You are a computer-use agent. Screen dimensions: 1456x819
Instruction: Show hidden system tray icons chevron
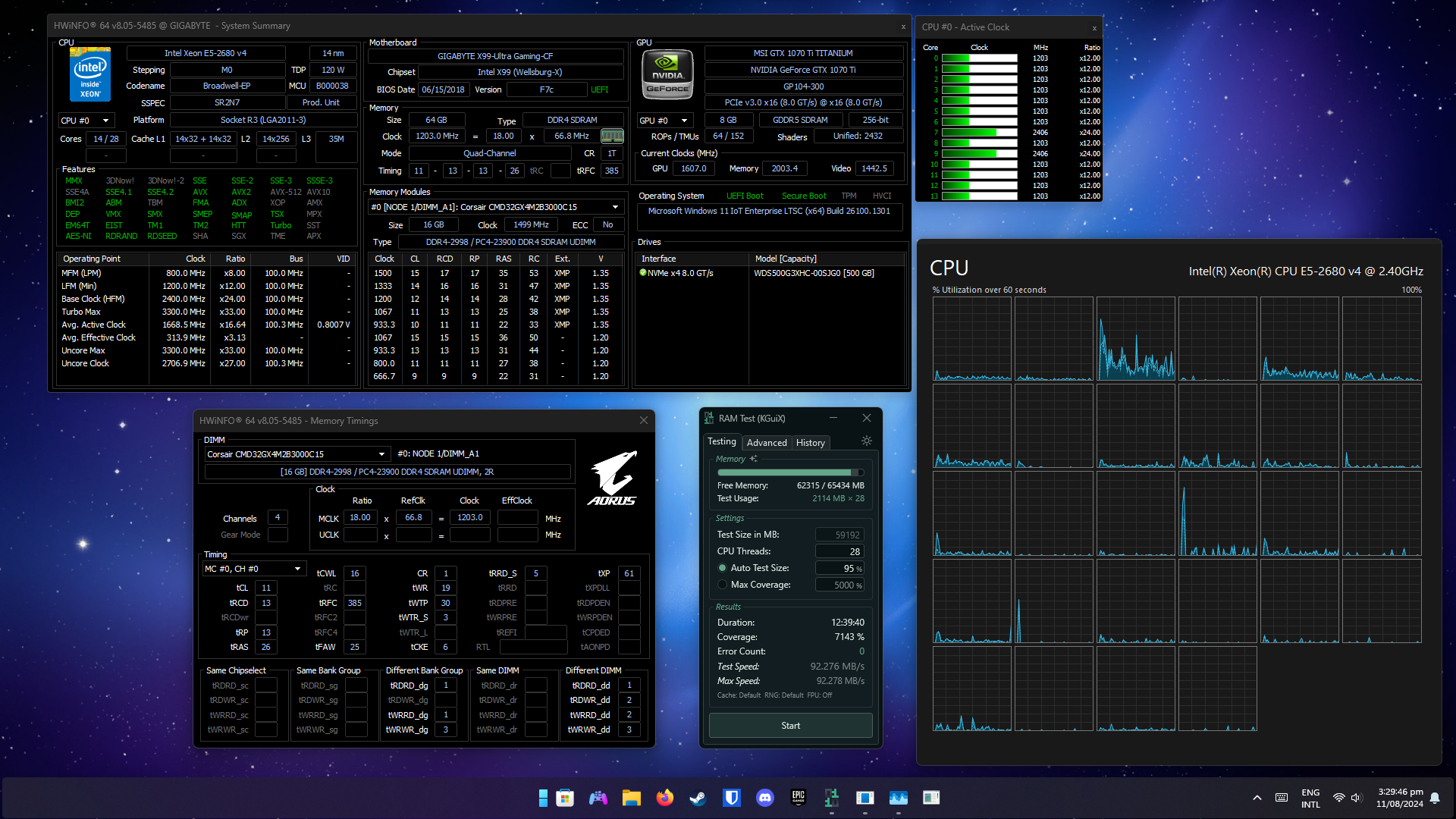(1257, 798)
